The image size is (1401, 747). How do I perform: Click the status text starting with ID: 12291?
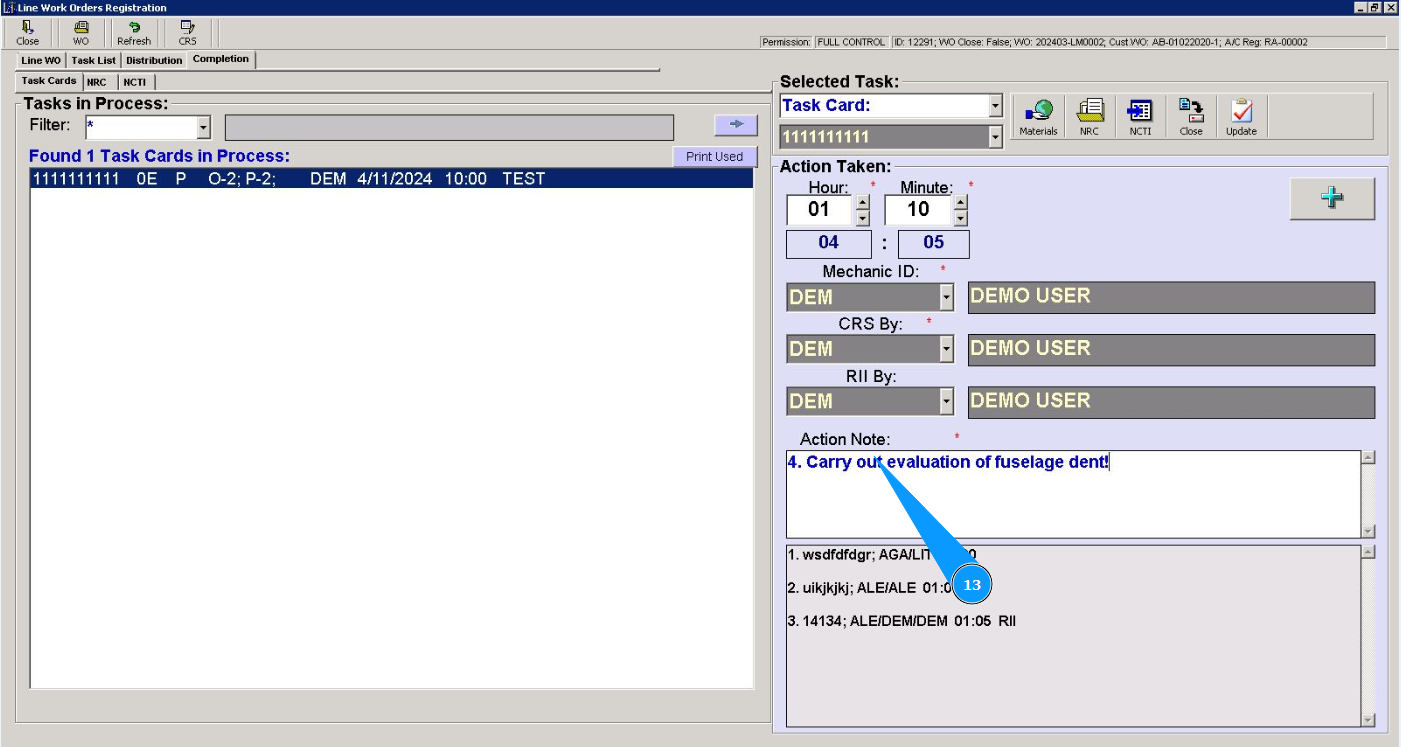point(1138,42)
